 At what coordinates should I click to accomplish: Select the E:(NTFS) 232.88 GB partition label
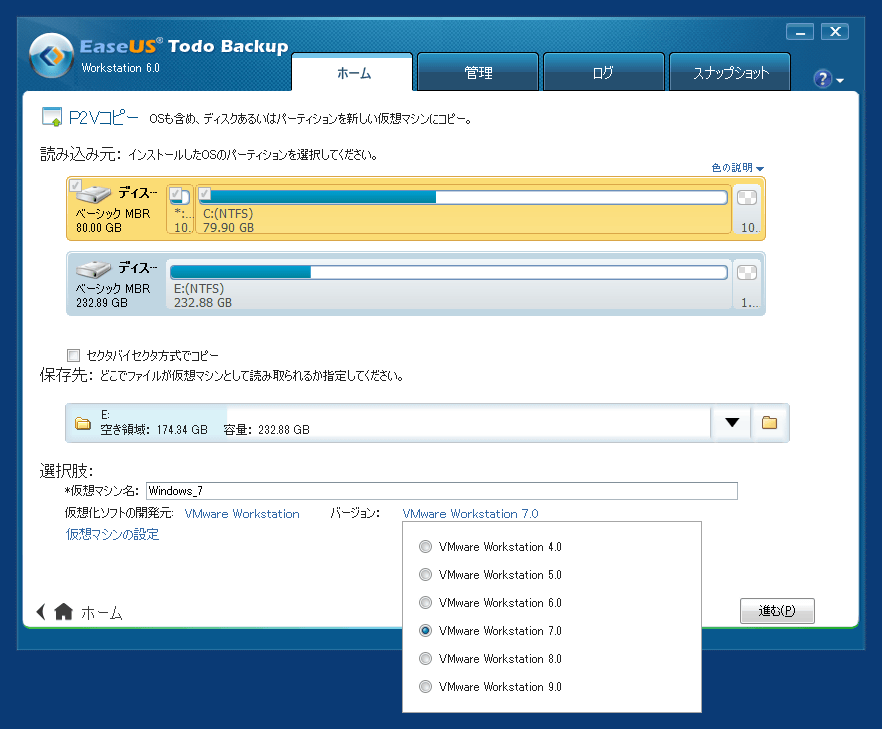[202, 296]
